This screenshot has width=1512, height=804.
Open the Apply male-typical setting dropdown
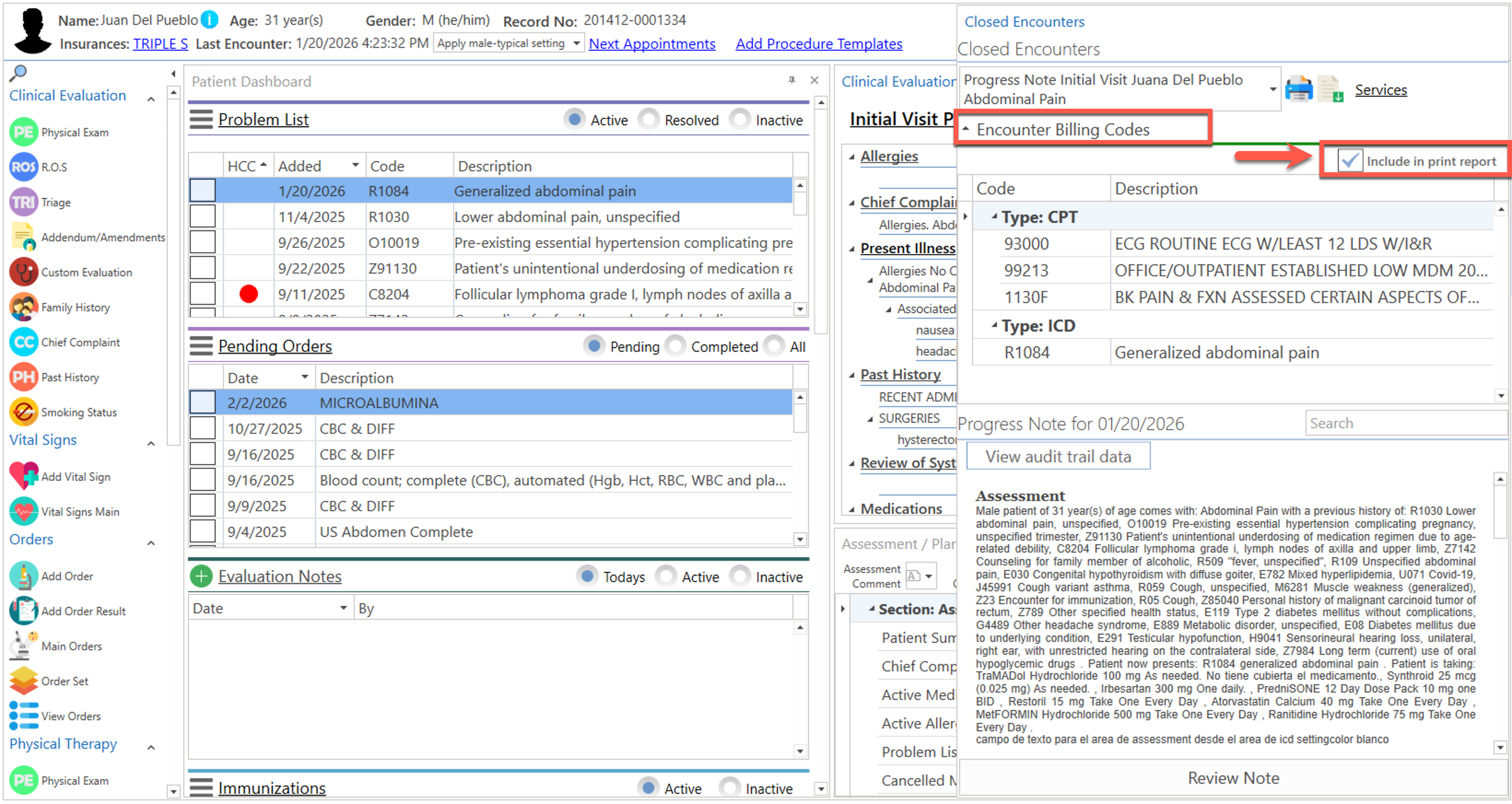[x=576, y=43]
